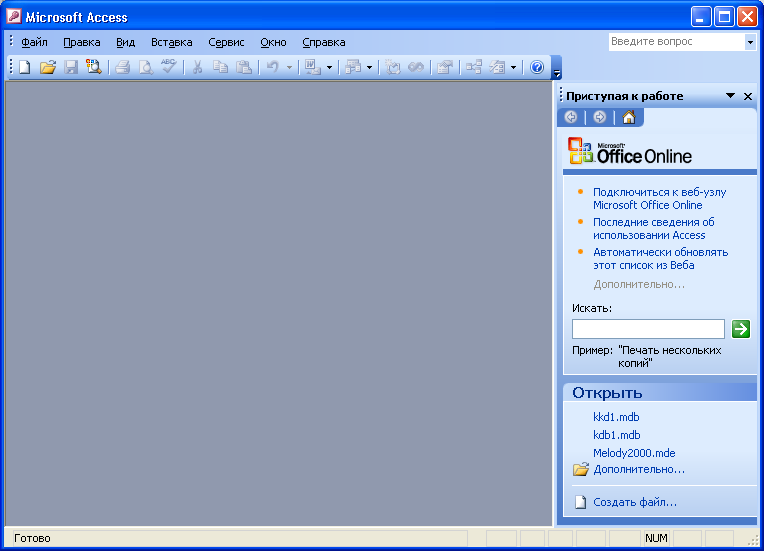Click the Microsoft Script Editor chain-link icon
Viewport: 764px width, 551px height.
click(416, 67)
